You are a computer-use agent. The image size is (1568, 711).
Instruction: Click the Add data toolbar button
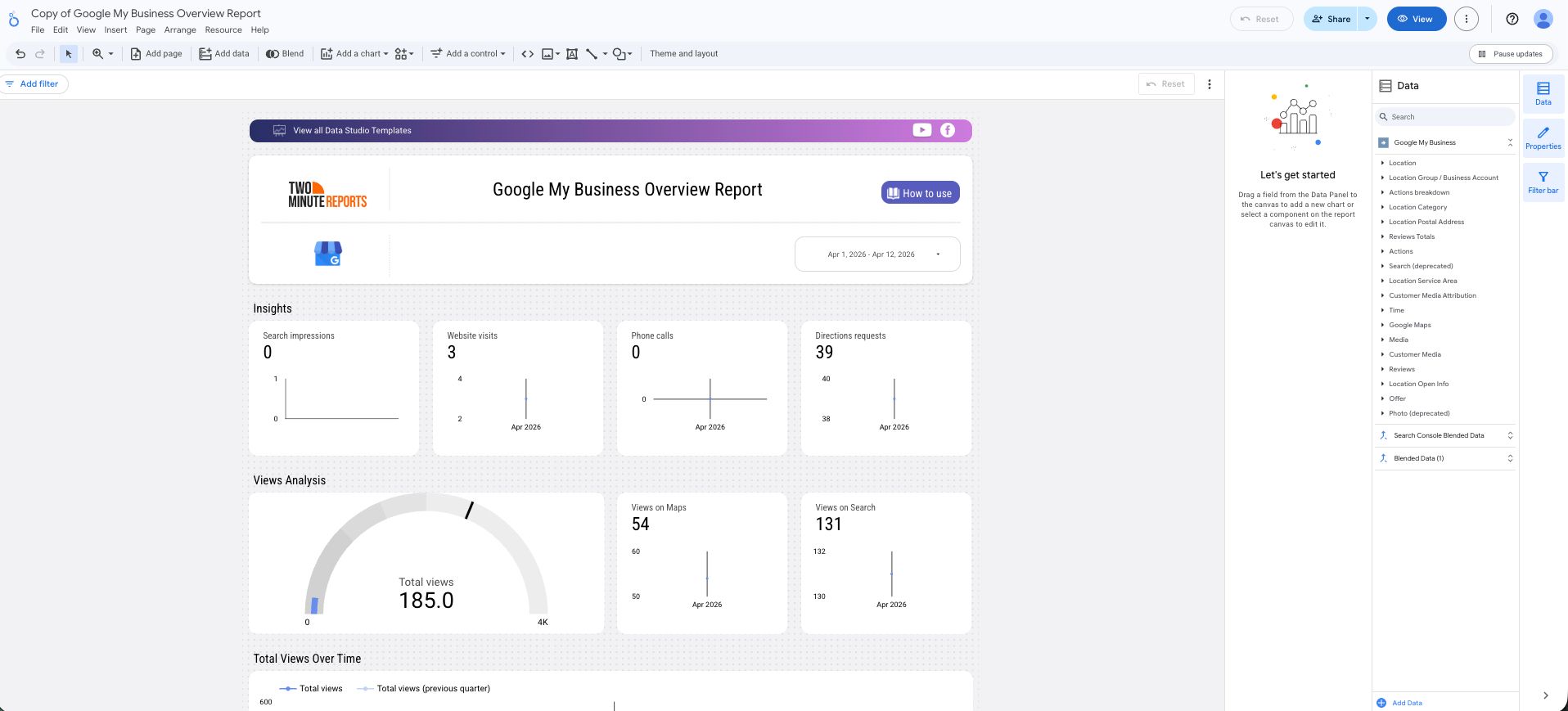click(224, 54)
